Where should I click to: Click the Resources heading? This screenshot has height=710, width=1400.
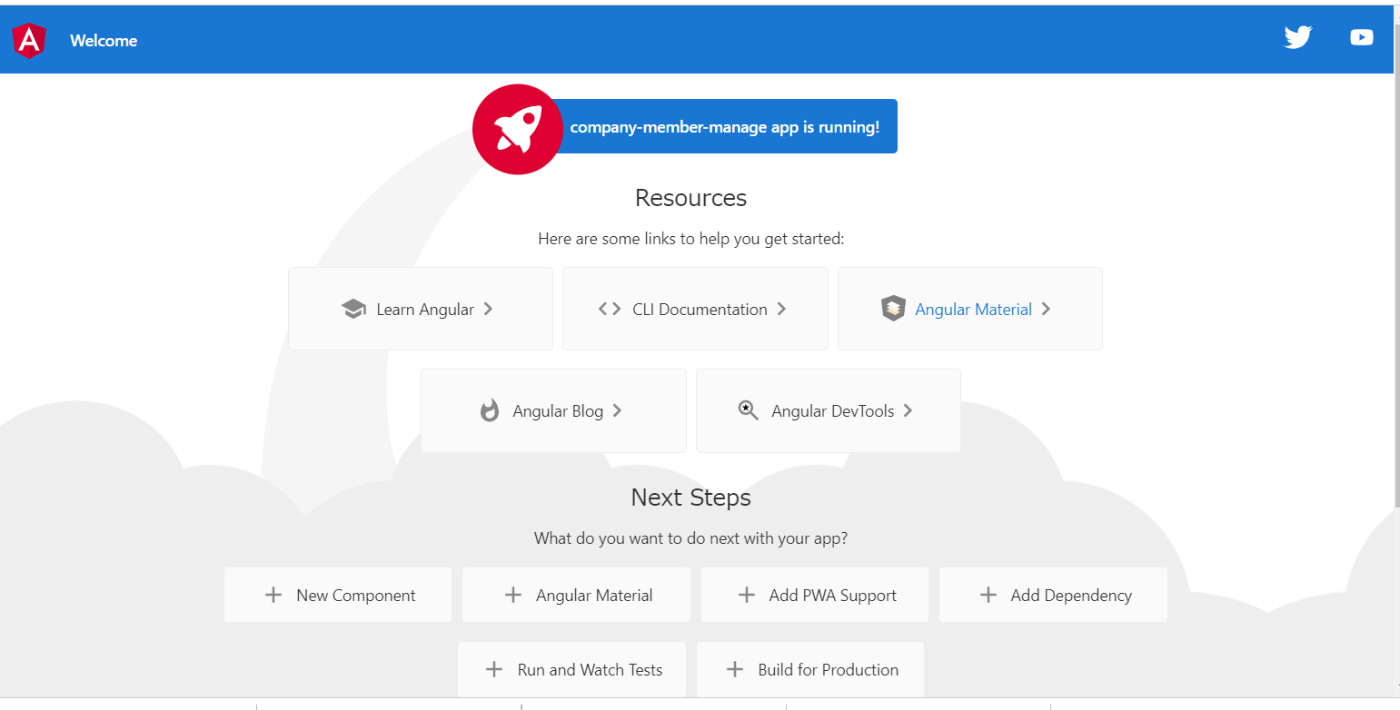click(691, 197)
